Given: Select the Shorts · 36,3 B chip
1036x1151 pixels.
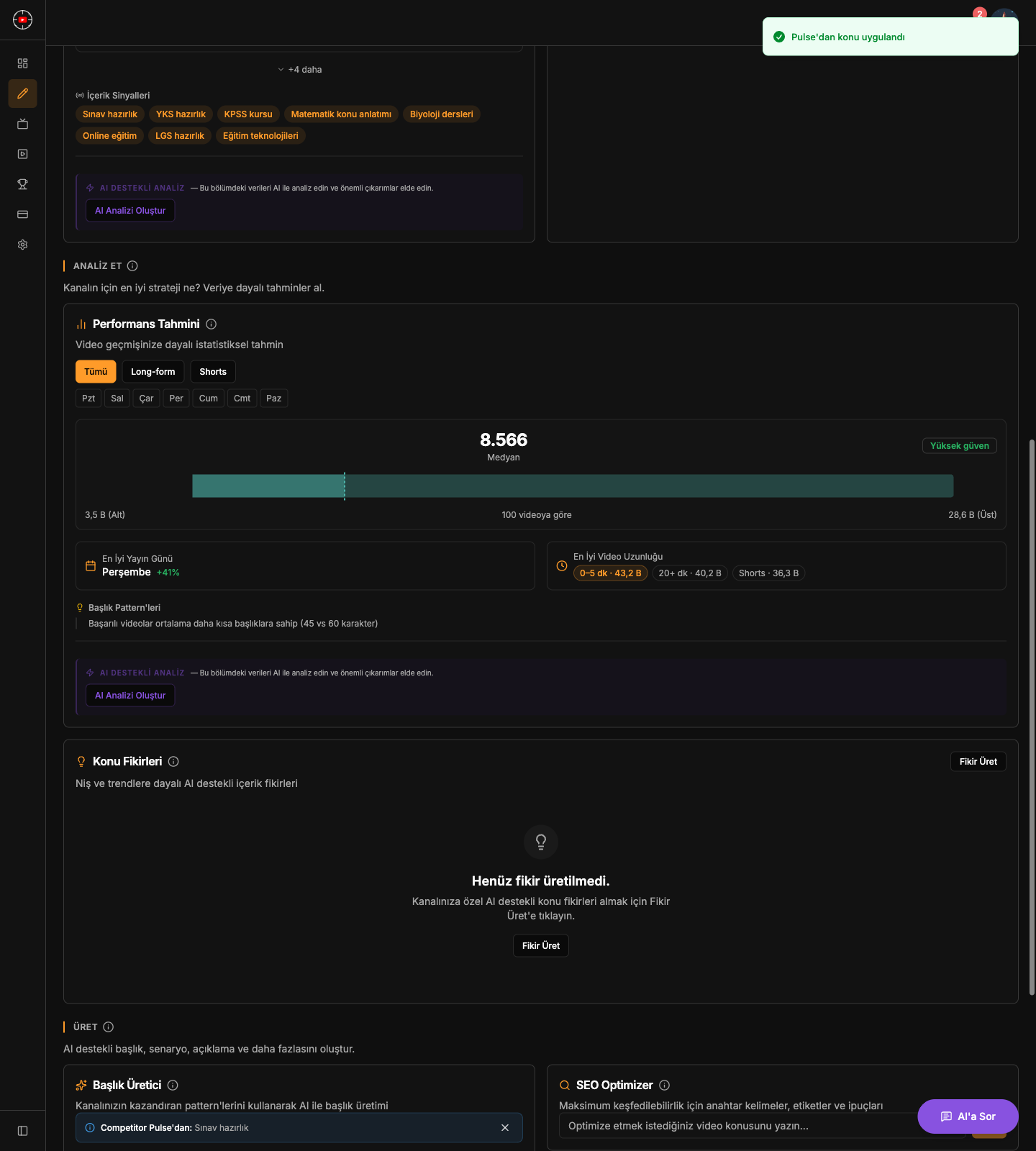Looking at the screenshot, I should click(768, 573).
